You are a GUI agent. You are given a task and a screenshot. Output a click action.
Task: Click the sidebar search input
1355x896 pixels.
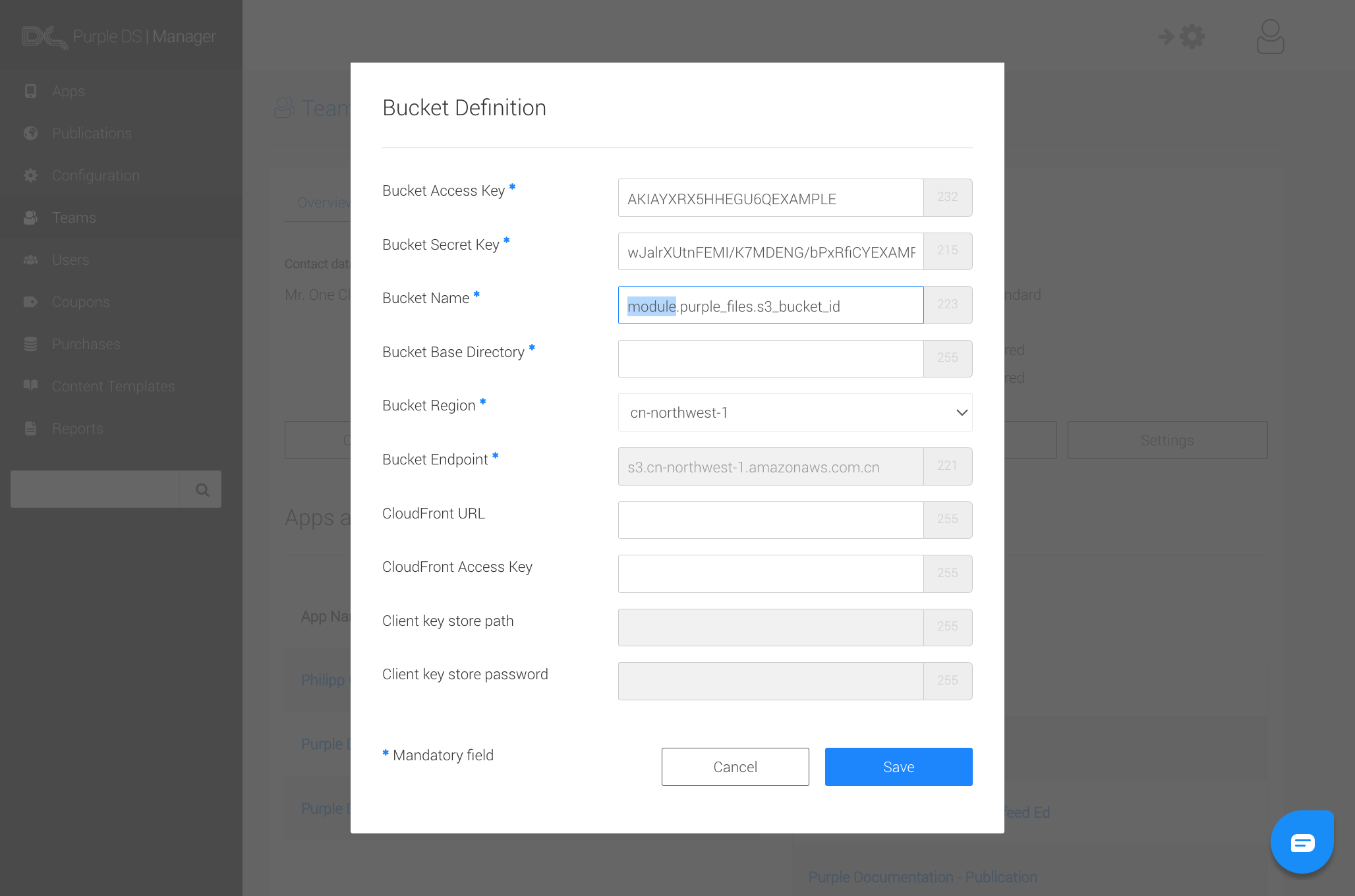pos(95,490)
